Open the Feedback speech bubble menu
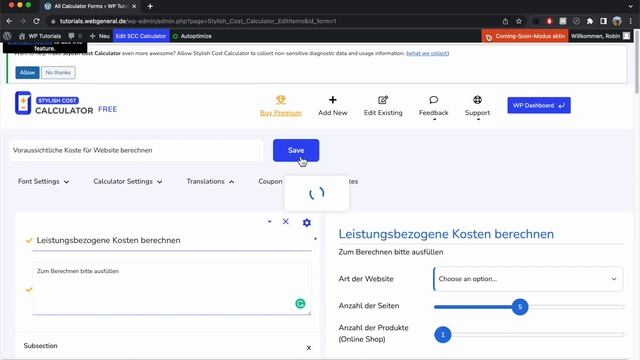640x360 pixels. click(433, 100)
